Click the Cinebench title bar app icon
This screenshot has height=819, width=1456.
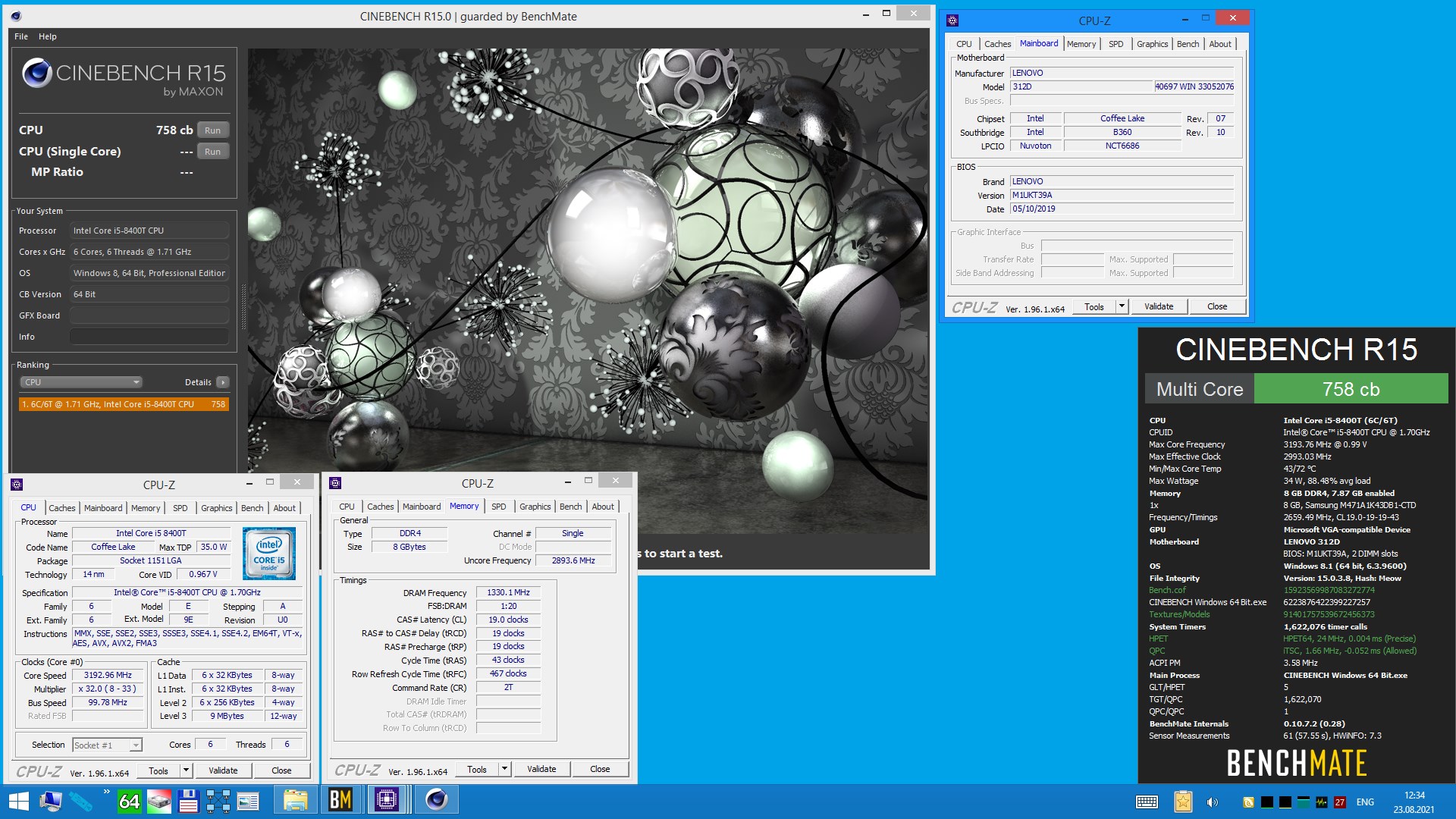(x=16, y=16)
